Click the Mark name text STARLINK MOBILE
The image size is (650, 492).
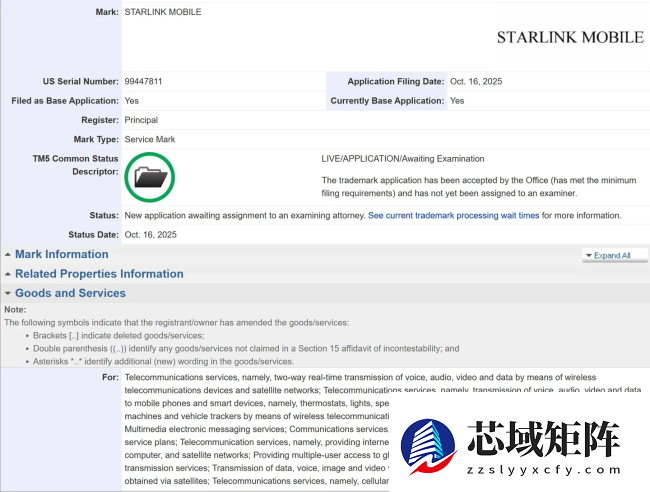tap(162, 12)
